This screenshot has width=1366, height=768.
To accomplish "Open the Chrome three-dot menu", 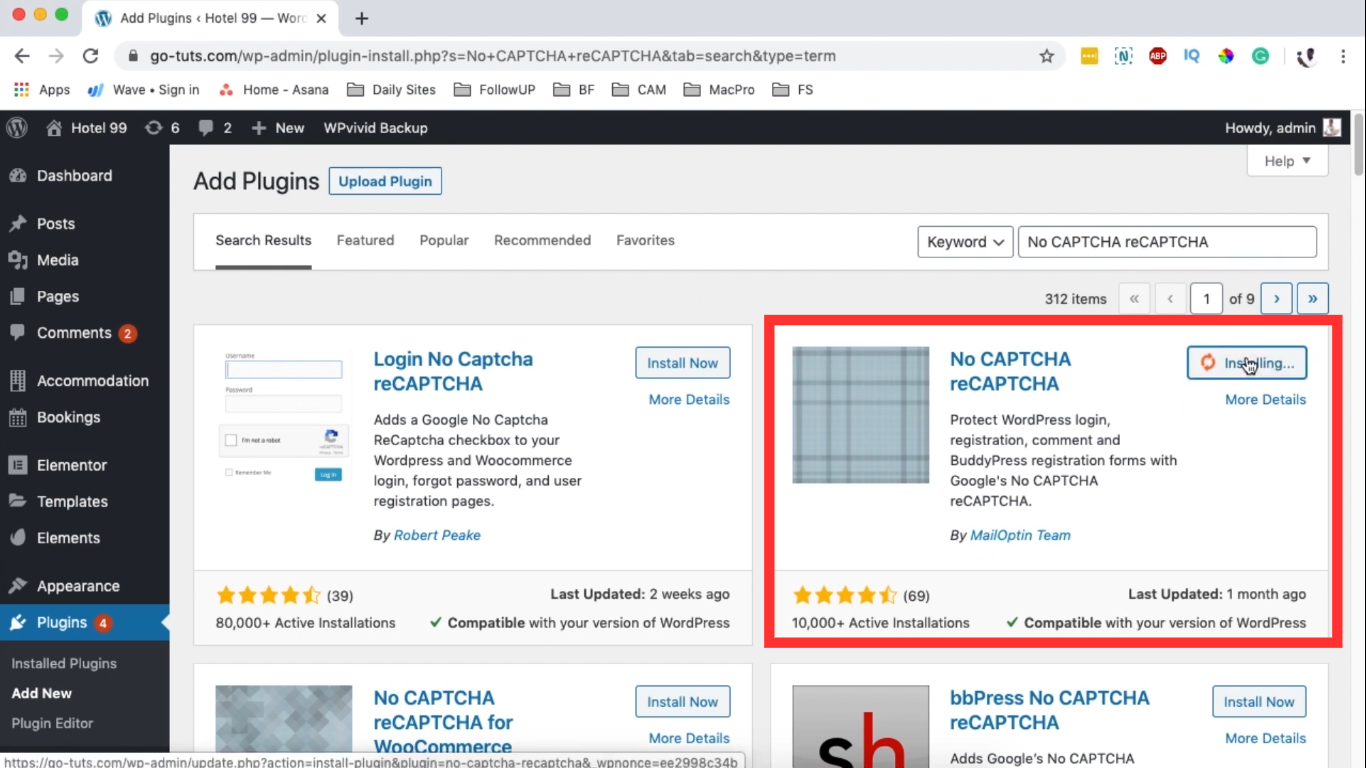I will (1344, 56).
